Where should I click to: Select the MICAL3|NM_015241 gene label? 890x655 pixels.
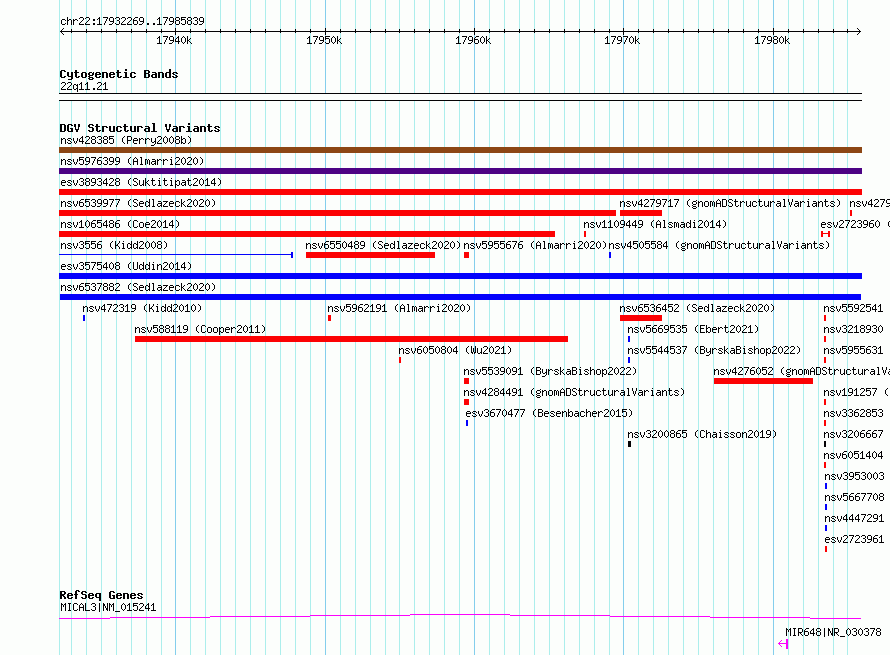coord(108,607)
